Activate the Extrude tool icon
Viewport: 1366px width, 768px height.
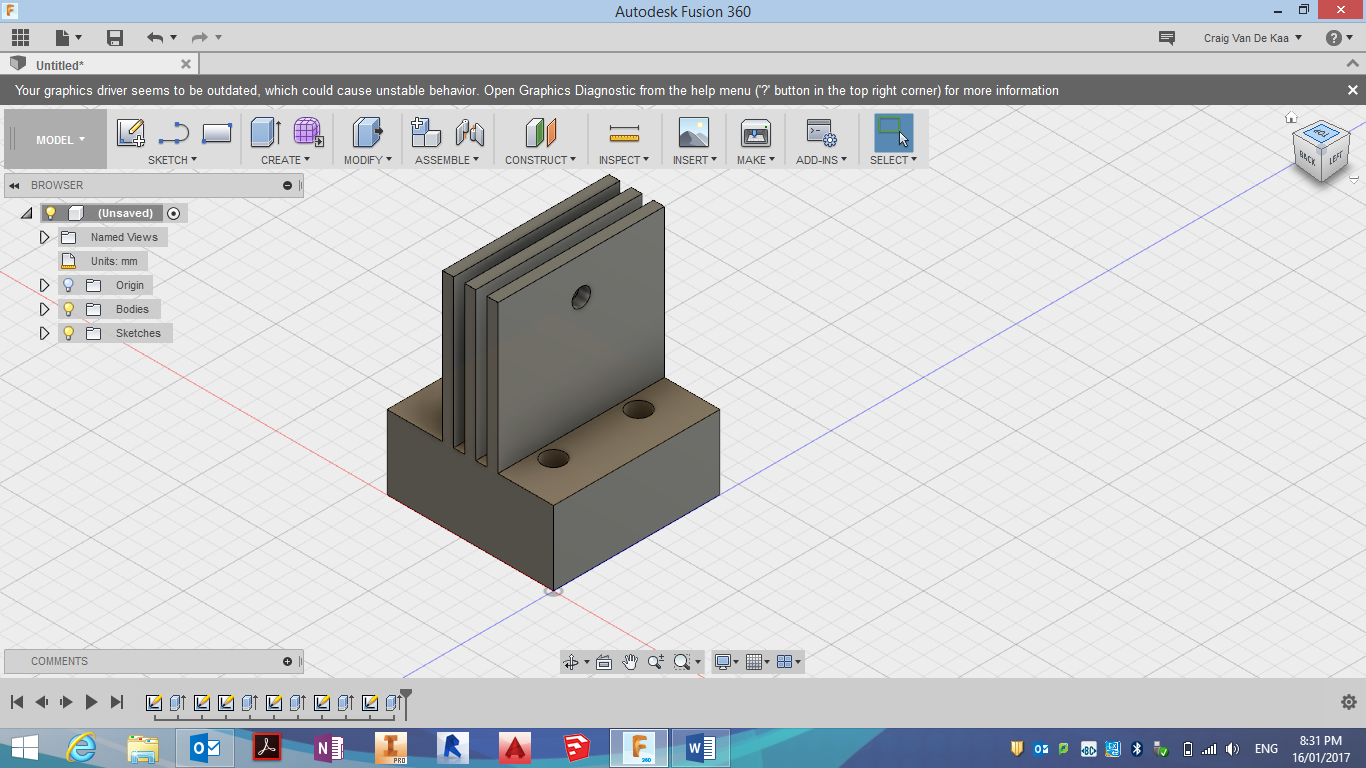[265, 132]
